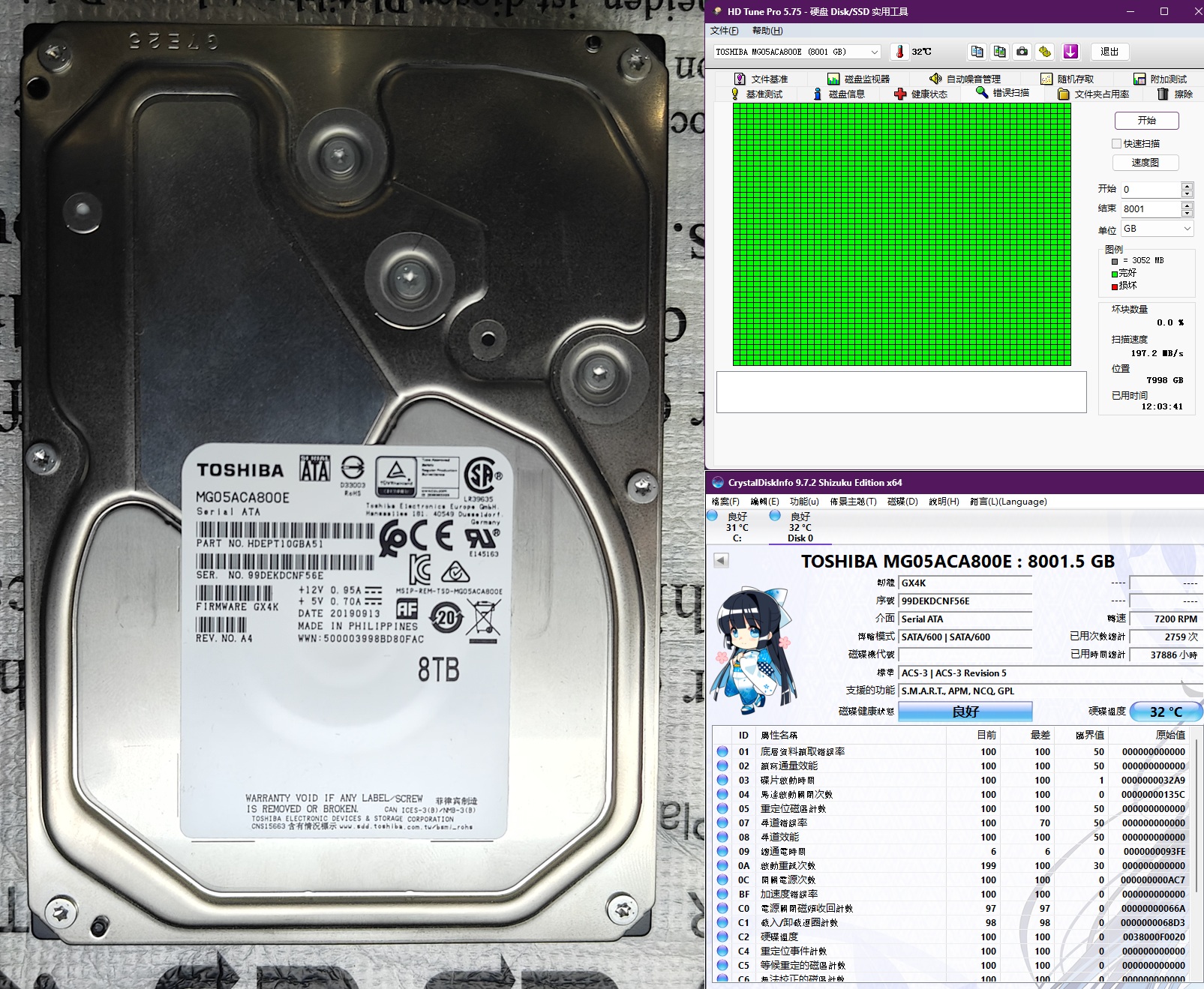Click the camera save-screenshot icon in HD Tune
Viewport: 1204px width, 989px height.
pos(1022,52)
